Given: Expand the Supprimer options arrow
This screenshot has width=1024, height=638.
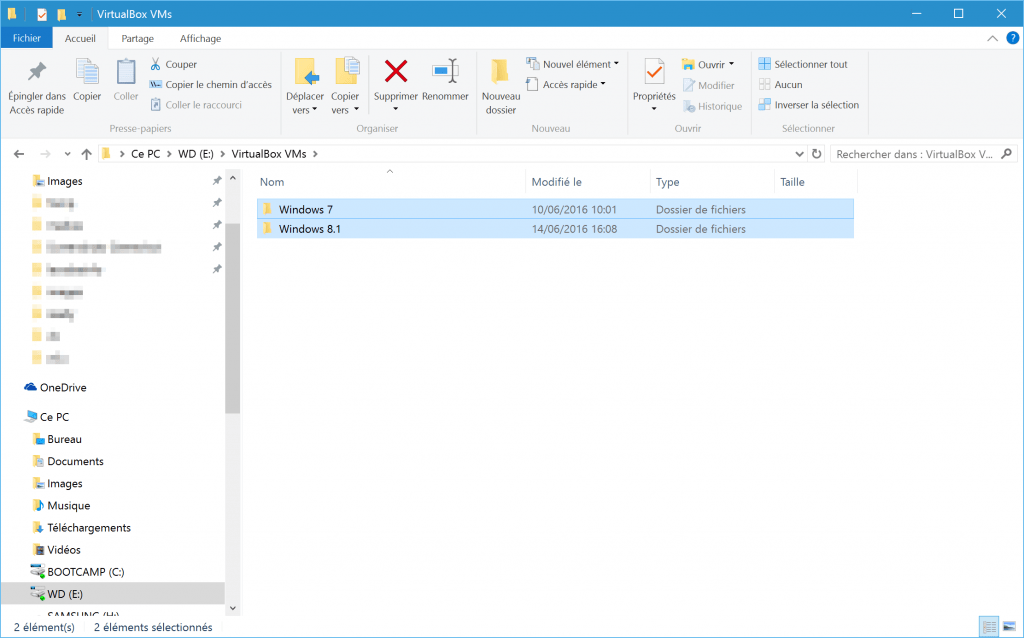Looking at the screenshot, I should pyautogui.click(x=395, y=109).
